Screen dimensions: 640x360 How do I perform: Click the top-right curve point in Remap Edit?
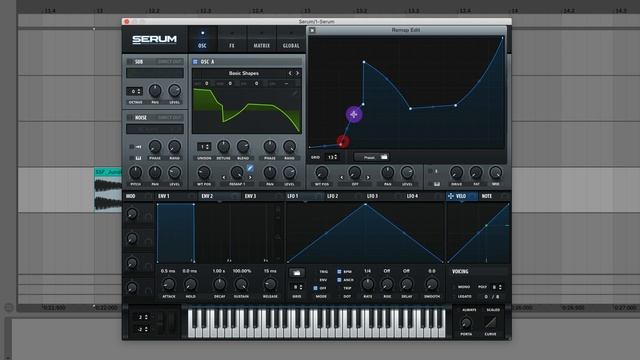pyautogui.click(x=502, y=38)
